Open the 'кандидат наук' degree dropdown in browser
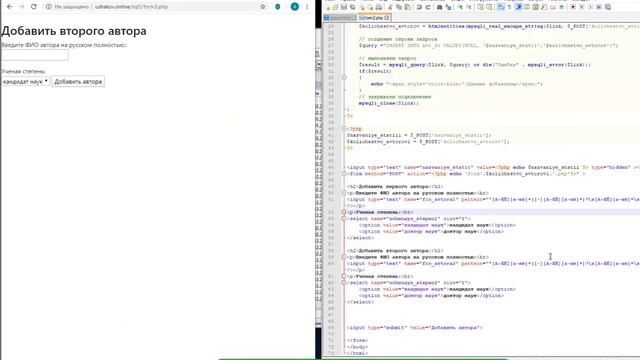The height and width of the screenshot is (360, 640). 25,81
